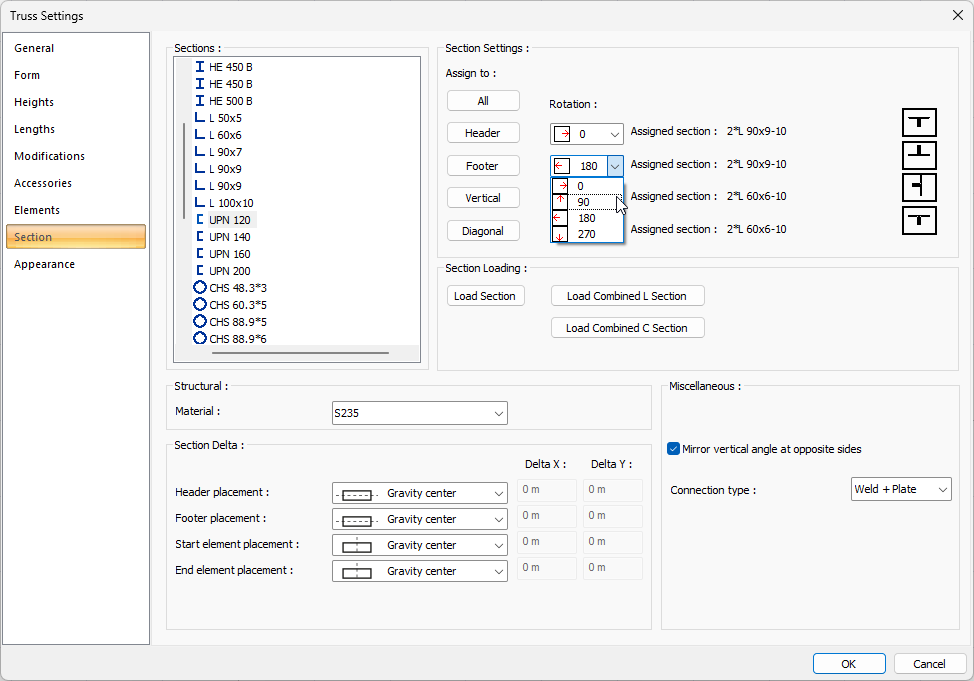The height and width of the screenshot is (681, 974).
Task: Click the Diagonal section orientation preview icon
Action: click(x=919, y=220)
